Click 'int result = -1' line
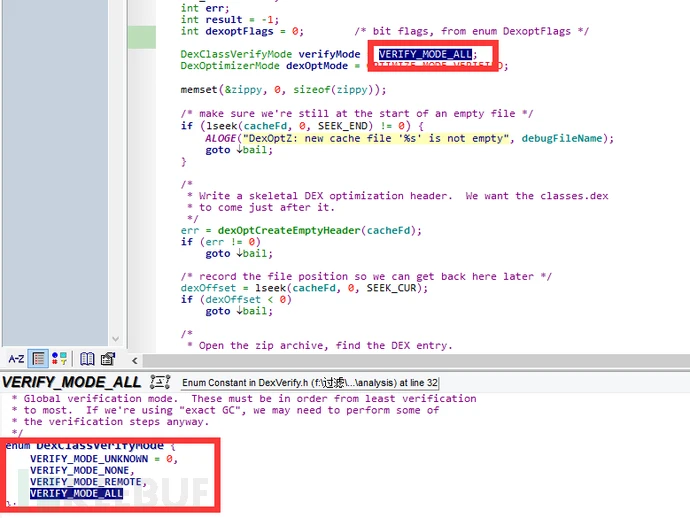The image size is (690, 518). click(x=229, y=20)
